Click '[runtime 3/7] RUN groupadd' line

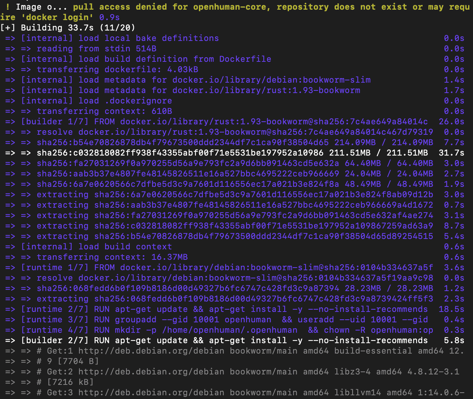[x=235, y=319]
